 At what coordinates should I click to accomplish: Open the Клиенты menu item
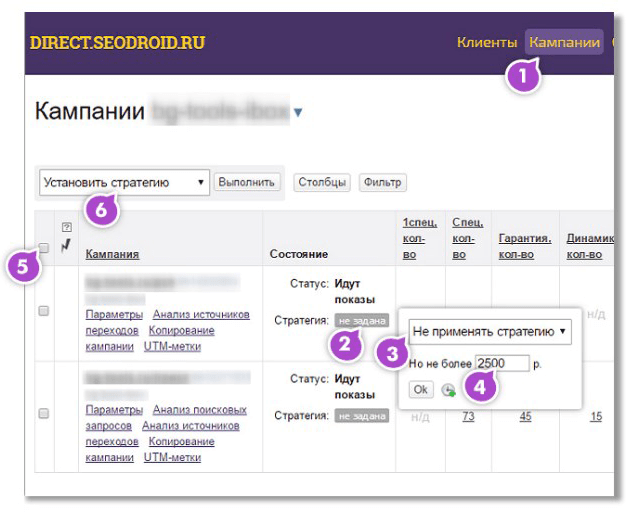click(x=487, y=42)
